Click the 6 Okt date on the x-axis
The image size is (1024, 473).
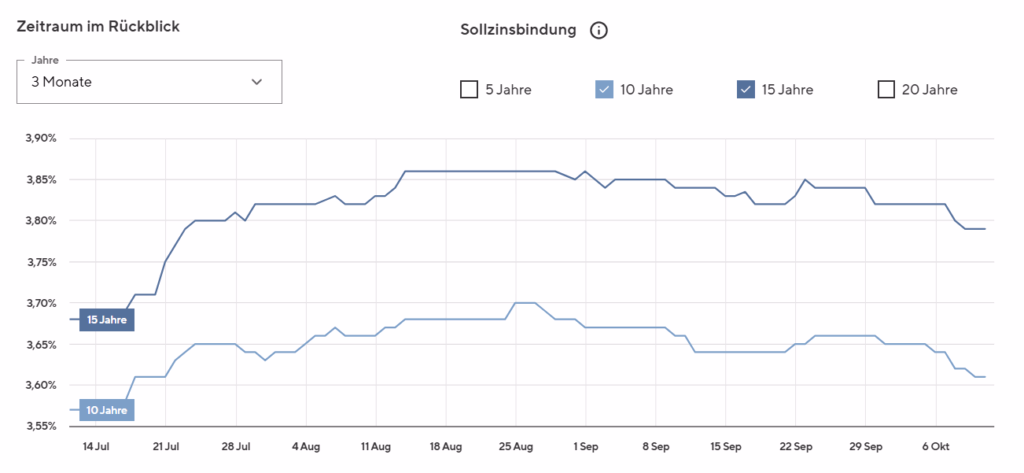point(936,445)
